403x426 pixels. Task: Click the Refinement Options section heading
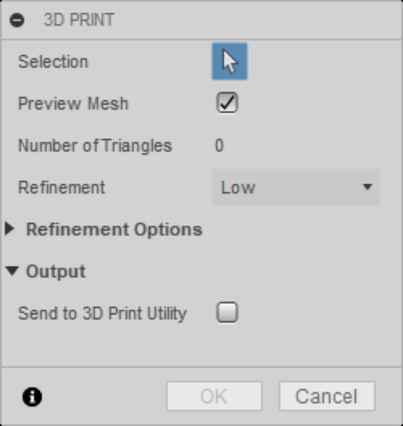[x=114, y=230]
